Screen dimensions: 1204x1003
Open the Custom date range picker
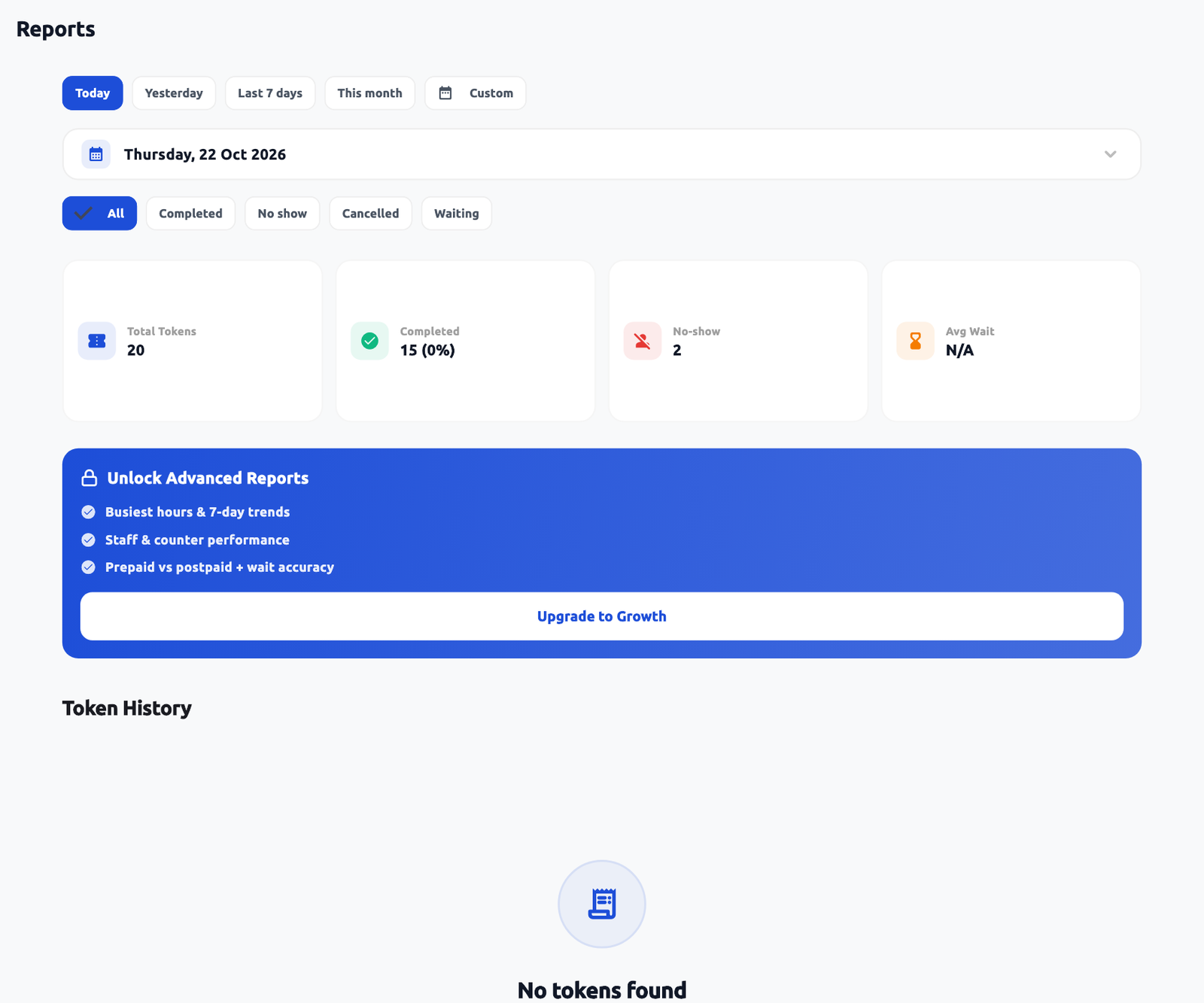(476, 93)
